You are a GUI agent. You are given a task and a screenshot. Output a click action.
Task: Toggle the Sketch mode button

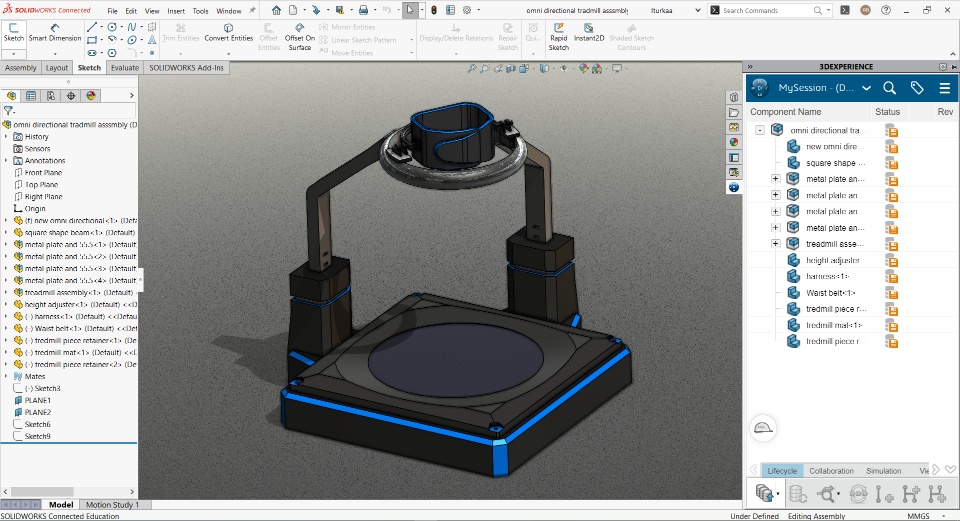click(x=13, y=32)
